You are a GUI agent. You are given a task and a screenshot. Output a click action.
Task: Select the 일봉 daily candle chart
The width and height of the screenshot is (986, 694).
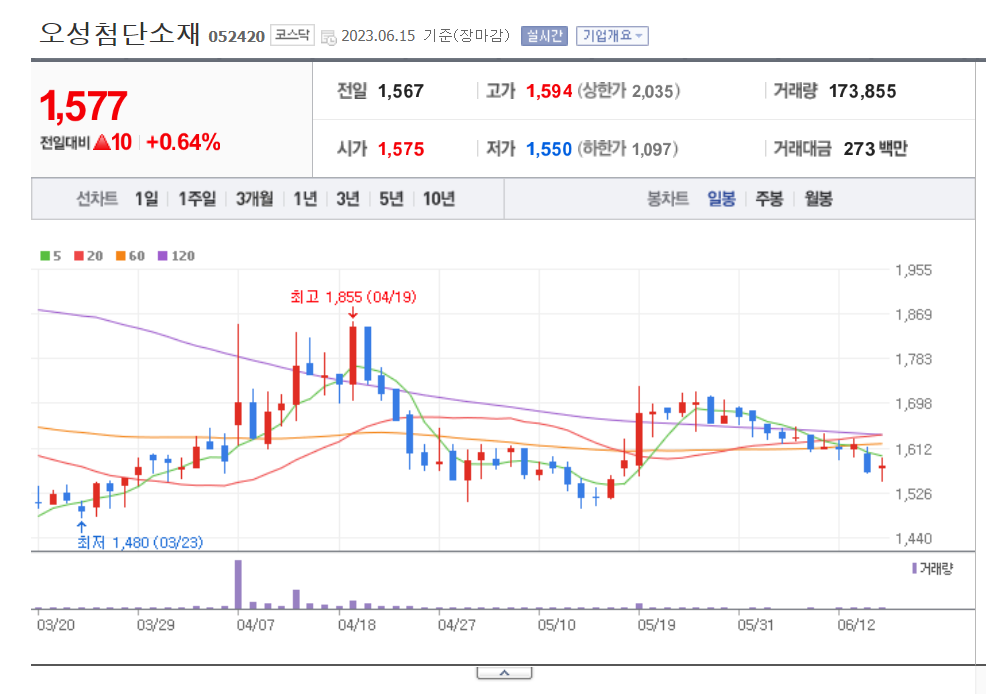coord(721,199)
